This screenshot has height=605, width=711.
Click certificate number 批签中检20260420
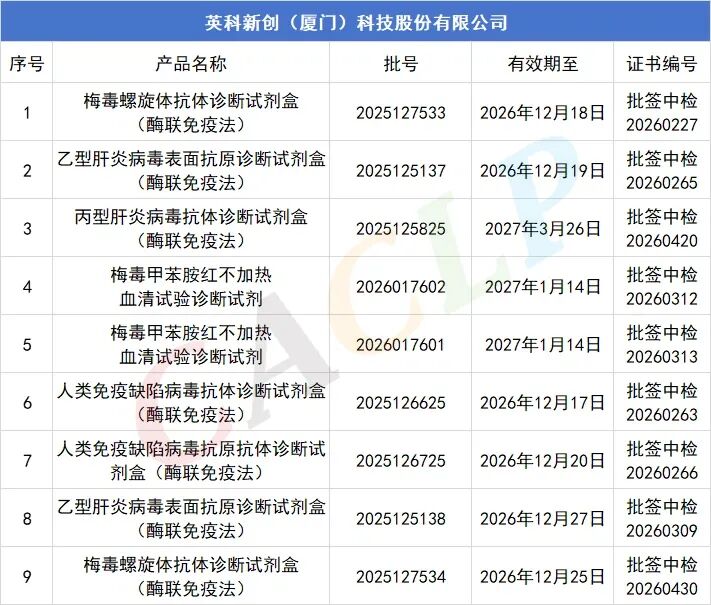(x=662, y=229)
